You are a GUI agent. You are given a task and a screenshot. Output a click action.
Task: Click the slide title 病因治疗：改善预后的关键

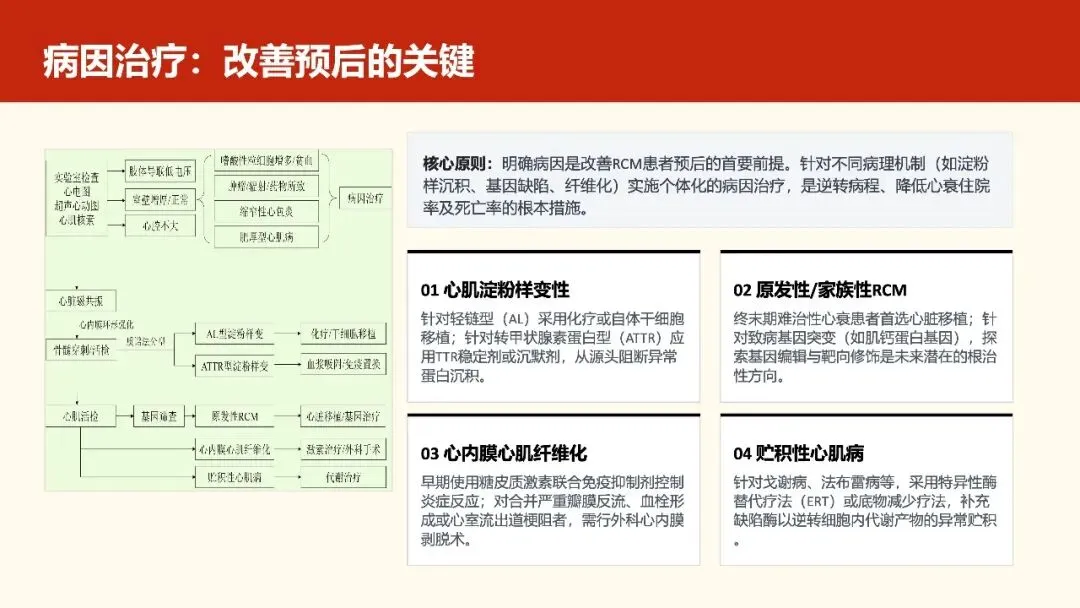259,61
